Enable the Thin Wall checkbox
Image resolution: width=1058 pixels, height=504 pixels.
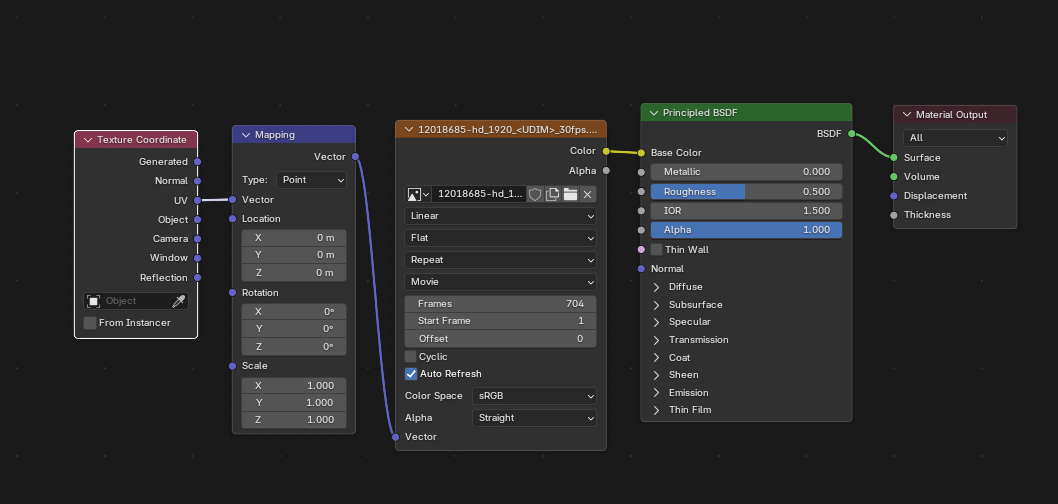[x=657, y=250]
